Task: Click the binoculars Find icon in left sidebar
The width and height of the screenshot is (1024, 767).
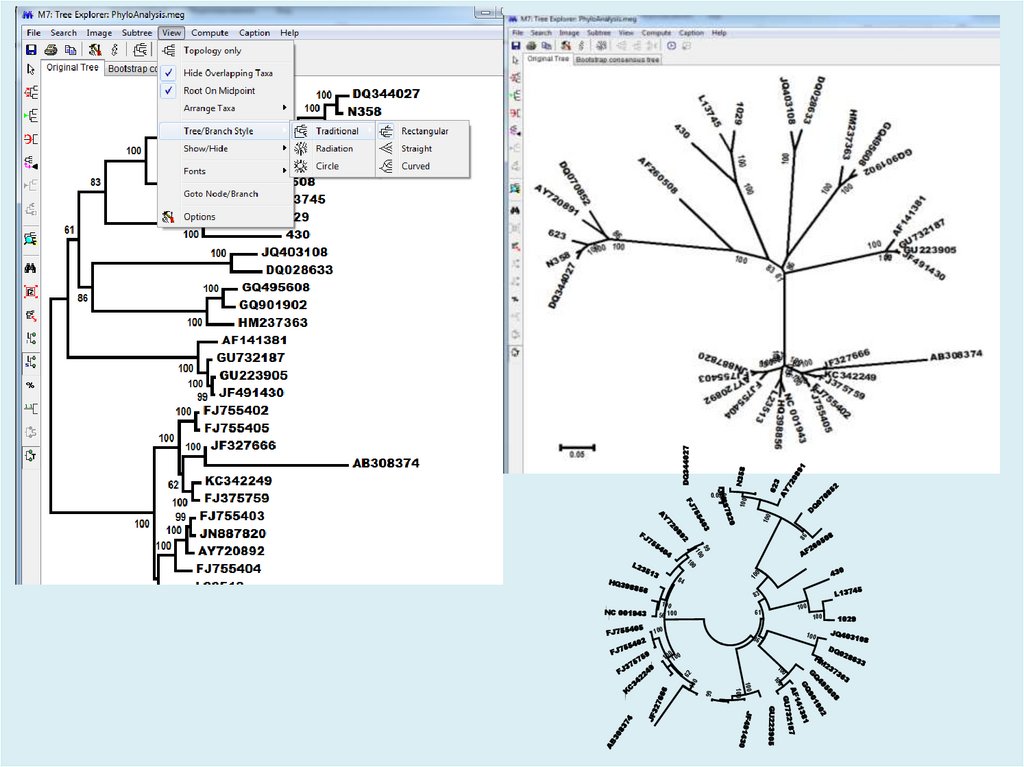Action: (31, 268)
